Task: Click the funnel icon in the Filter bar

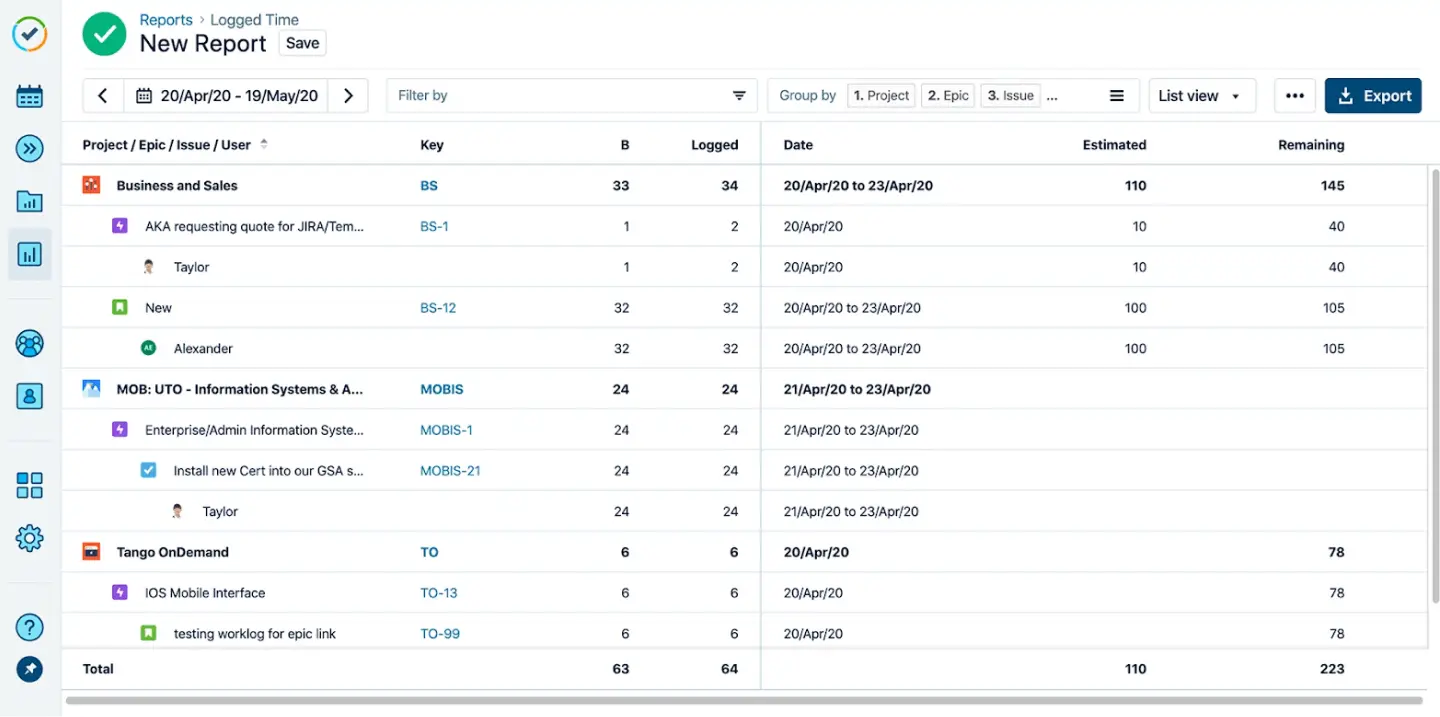Action: tap(739, 95)
